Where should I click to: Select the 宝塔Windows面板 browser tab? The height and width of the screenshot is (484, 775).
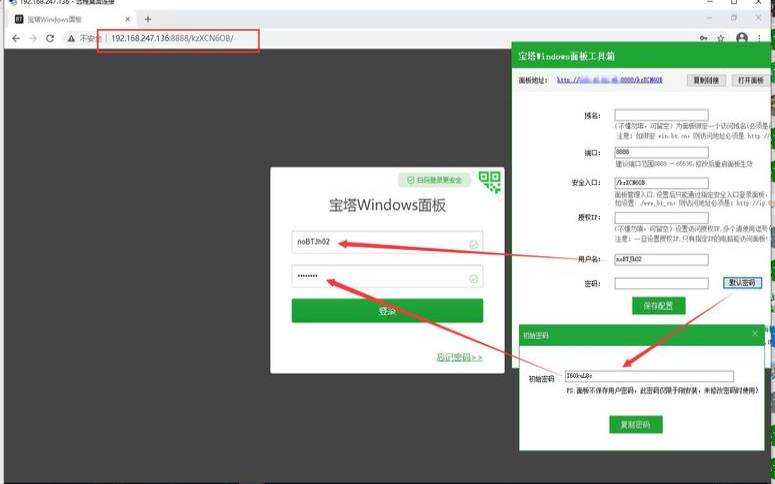72,19
